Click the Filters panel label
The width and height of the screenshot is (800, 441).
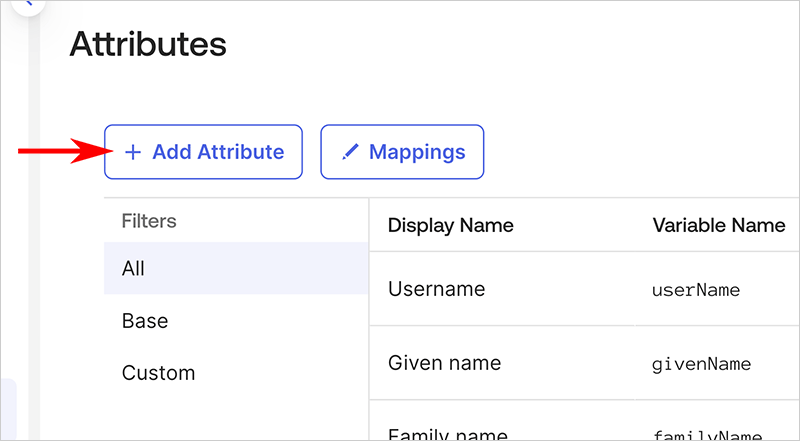148,221
